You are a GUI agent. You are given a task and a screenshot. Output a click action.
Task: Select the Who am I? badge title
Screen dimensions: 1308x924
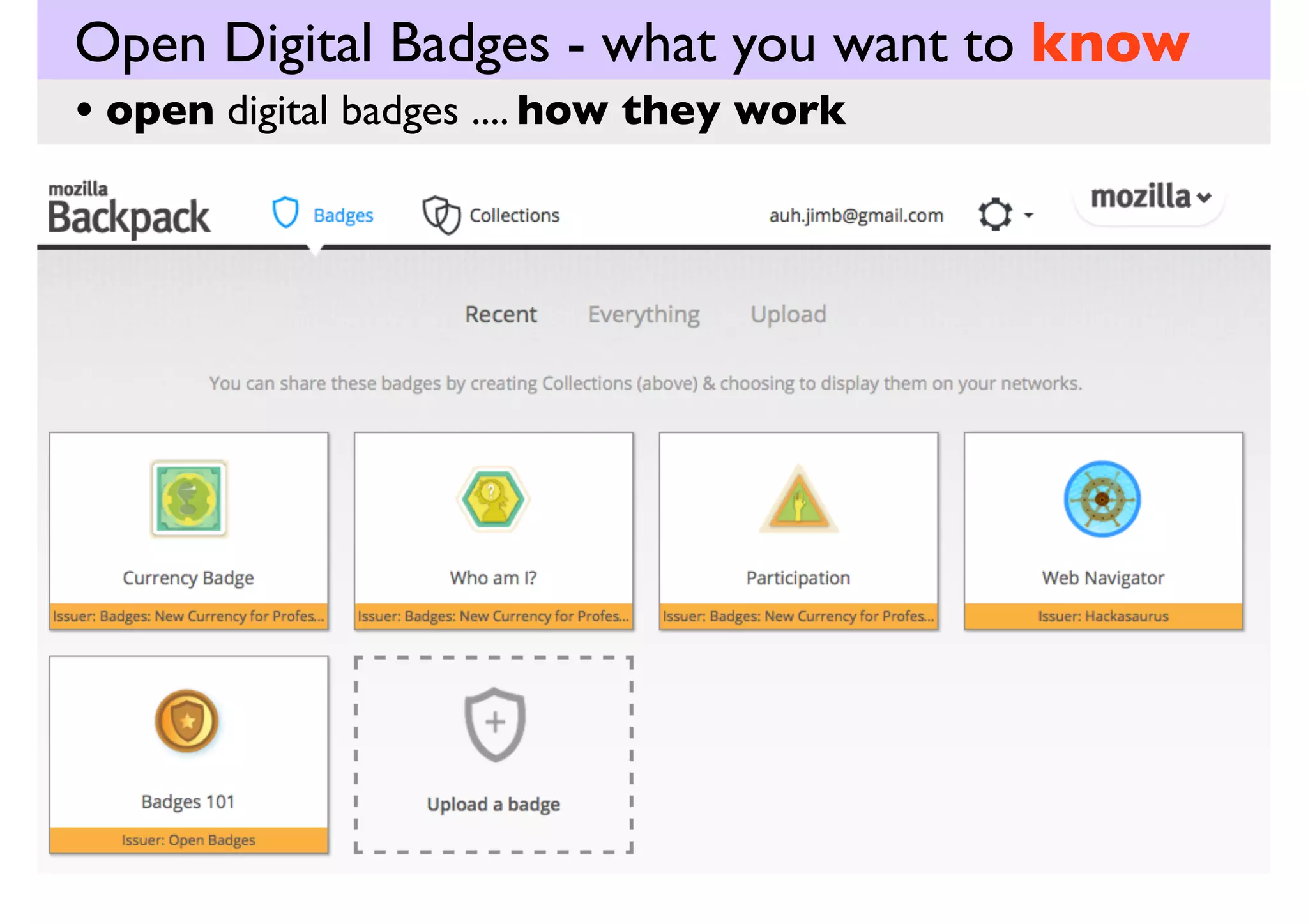pyautogui.click(x=493, y=578)
